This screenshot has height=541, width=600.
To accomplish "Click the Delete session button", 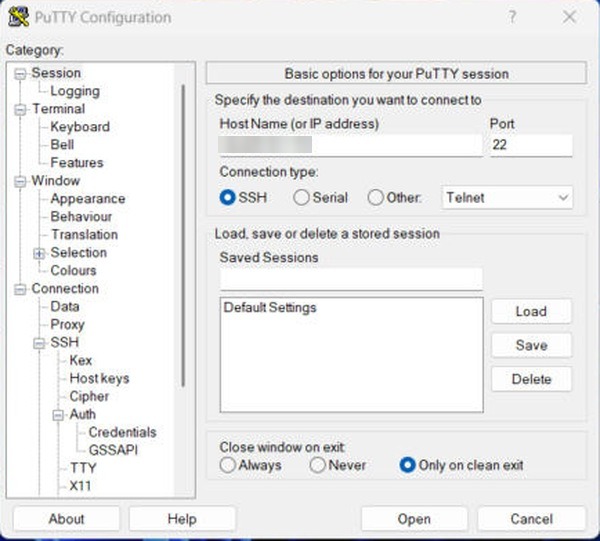I will pyautogui.click(x=531, y=379).
